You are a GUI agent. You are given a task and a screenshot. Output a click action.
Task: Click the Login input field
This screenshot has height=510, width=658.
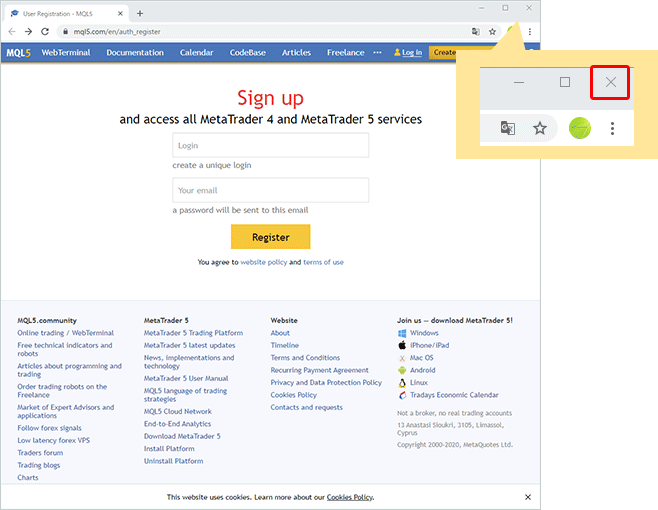271,145
